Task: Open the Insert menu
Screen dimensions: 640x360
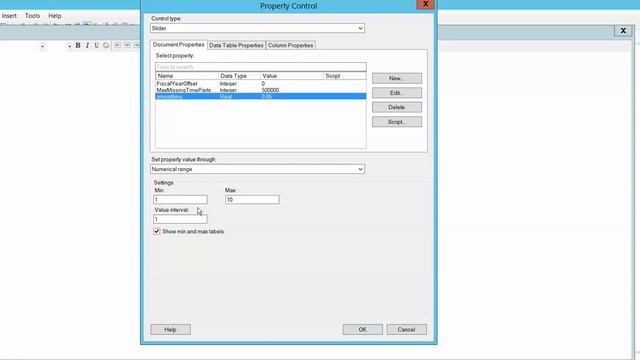Action: 9,16
